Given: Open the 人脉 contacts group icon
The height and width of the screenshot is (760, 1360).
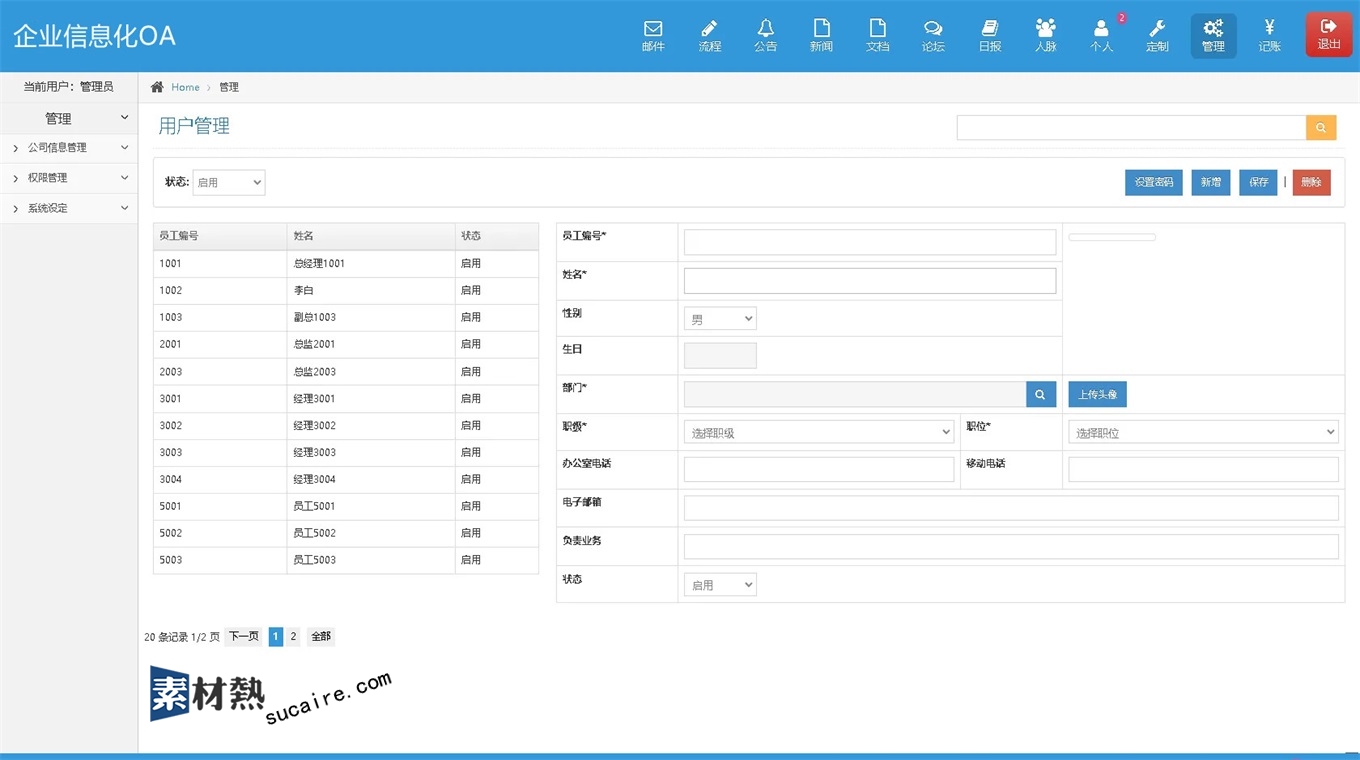Looking at the screenshot, I should (x=1045, y=35).
